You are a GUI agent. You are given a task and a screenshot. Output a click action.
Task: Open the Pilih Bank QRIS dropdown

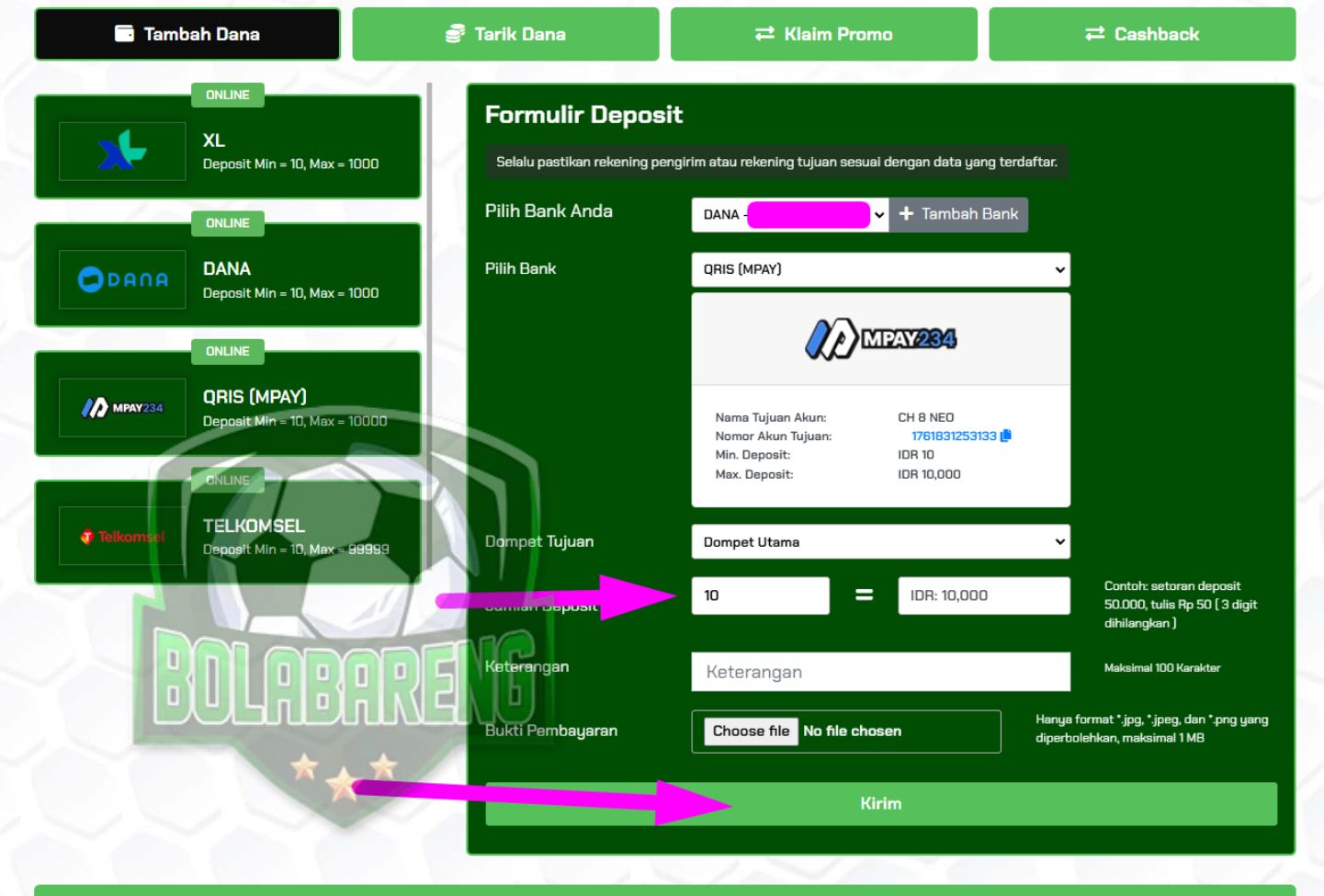pyautogui.click(x=880, y=269)
